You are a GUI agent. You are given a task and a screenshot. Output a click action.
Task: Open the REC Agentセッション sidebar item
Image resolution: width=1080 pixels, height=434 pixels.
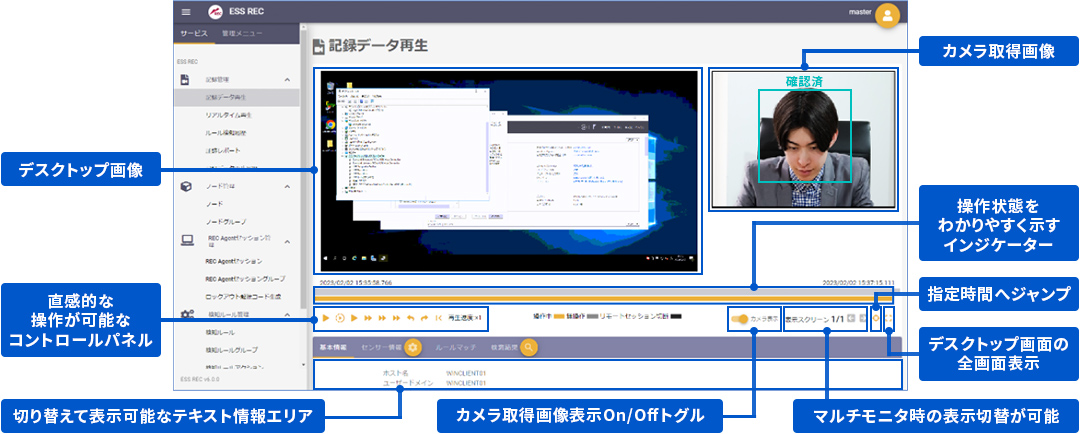(x=236, y=262)
